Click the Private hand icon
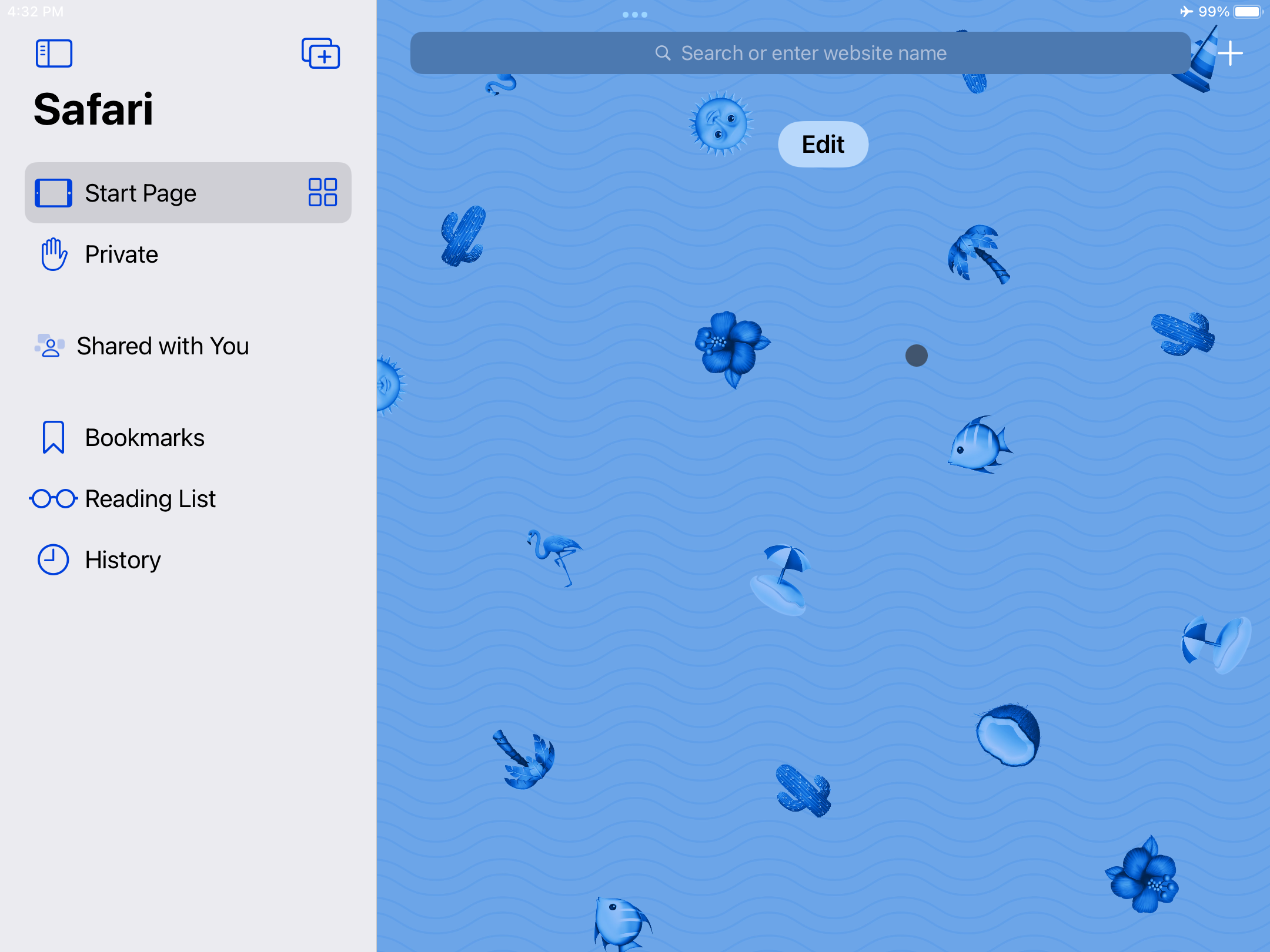The height and width of the screenshot is (952, 1270). 54,254
